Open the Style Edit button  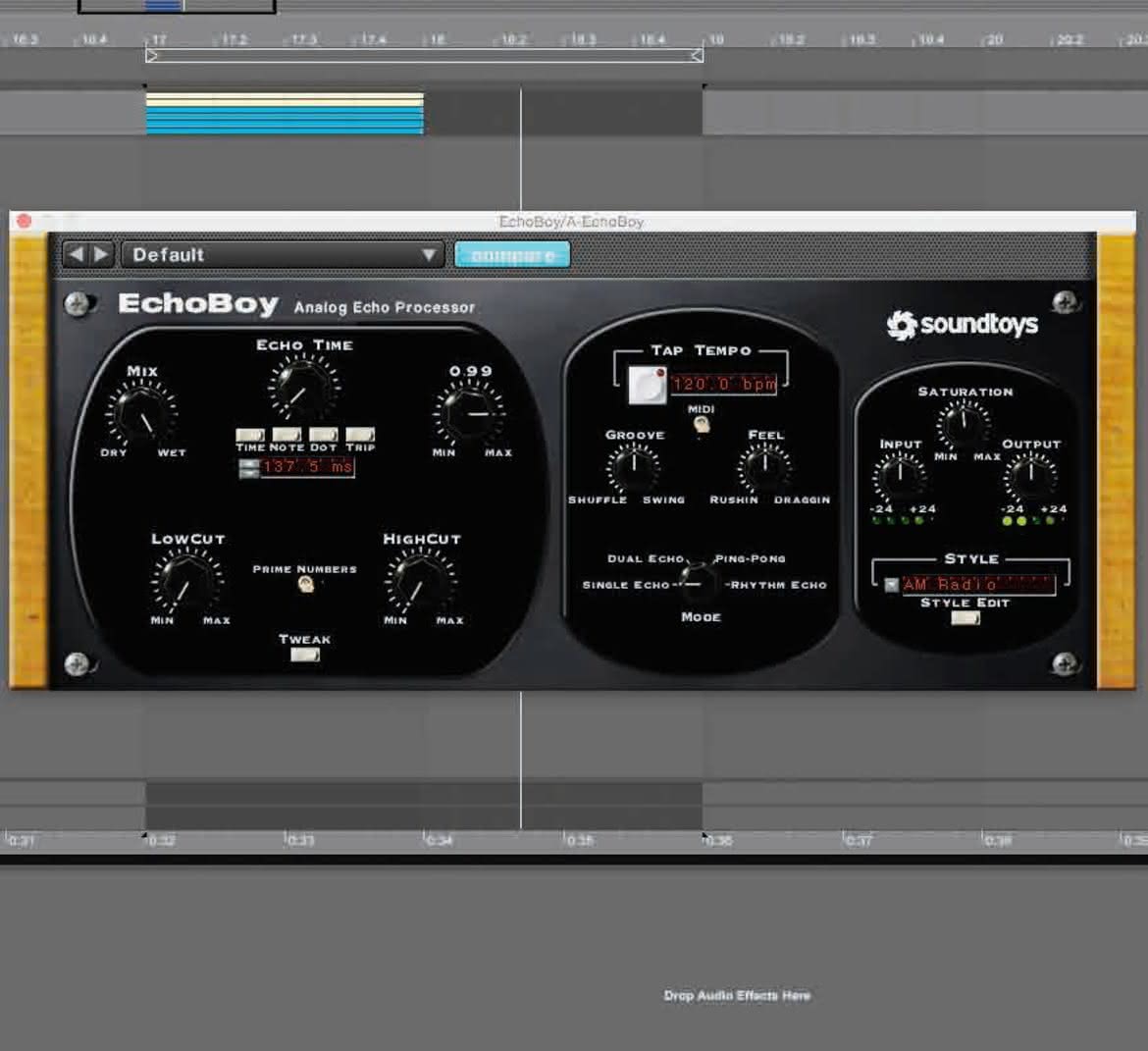click(x=965, y=618)
